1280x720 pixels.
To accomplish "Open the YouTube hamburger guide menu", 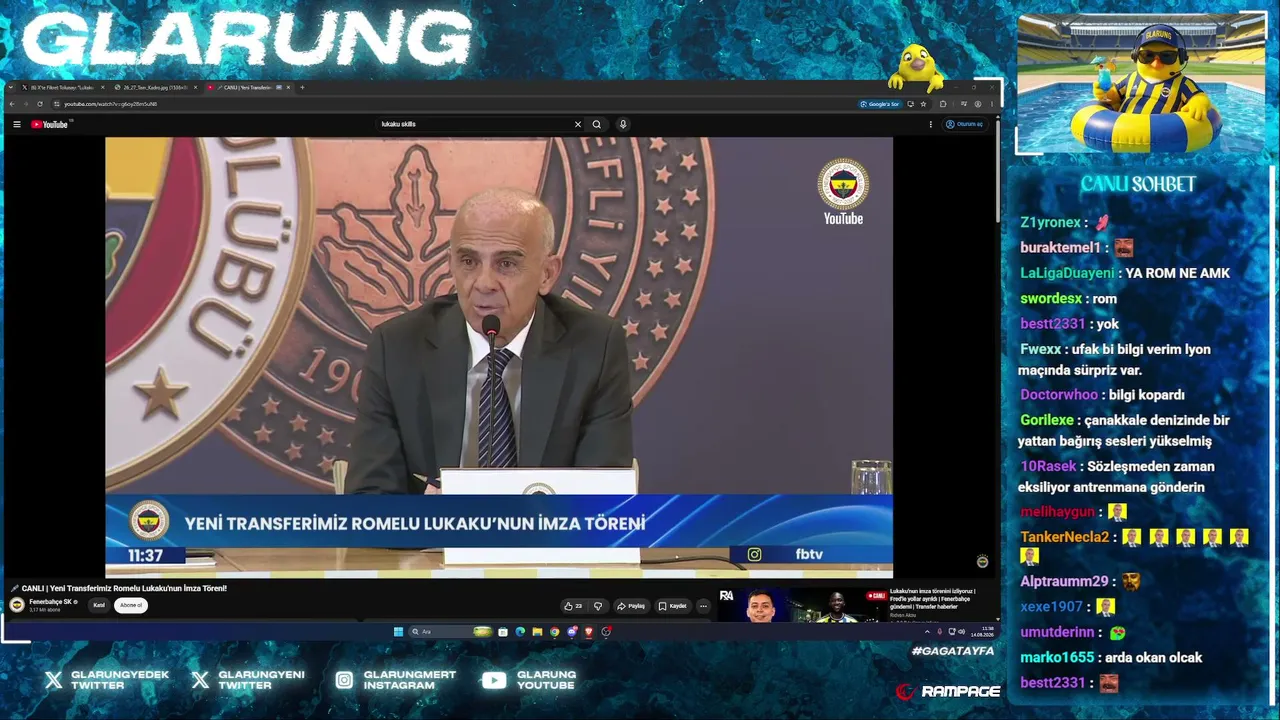I will point(17,124).
